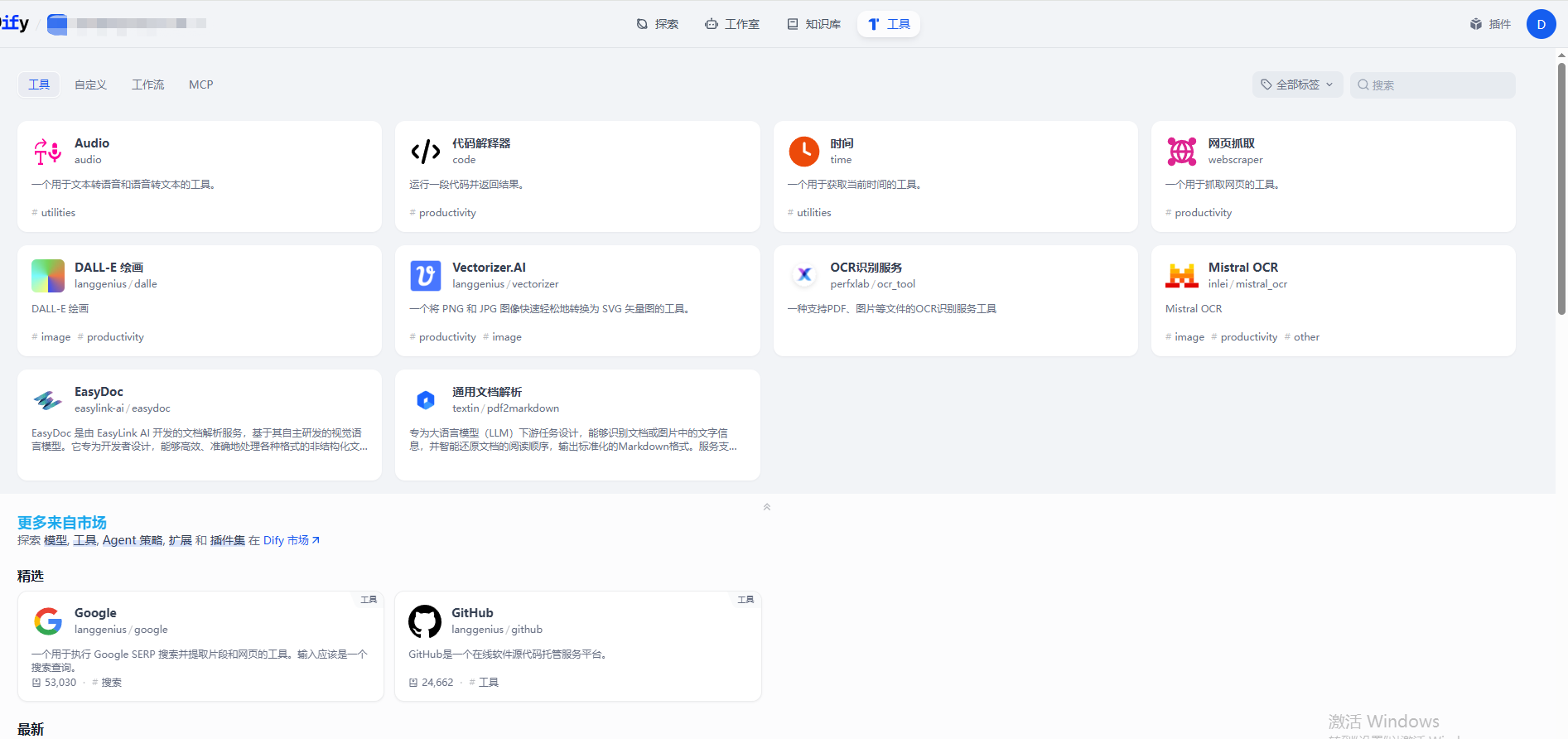Click the OCR识别服务 card title
Image resolution: width=1568 pixels, height=739 pixels.
click(x=866, y=268)
